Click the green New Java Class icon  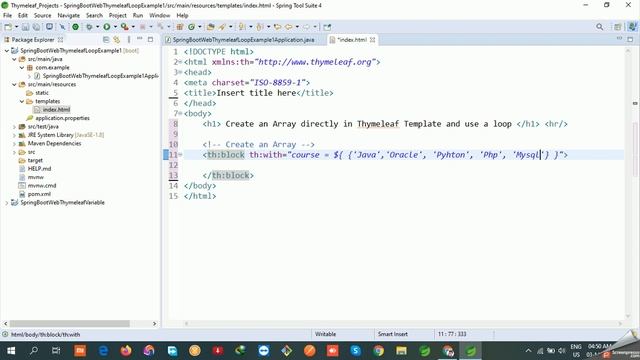[191, 27]
